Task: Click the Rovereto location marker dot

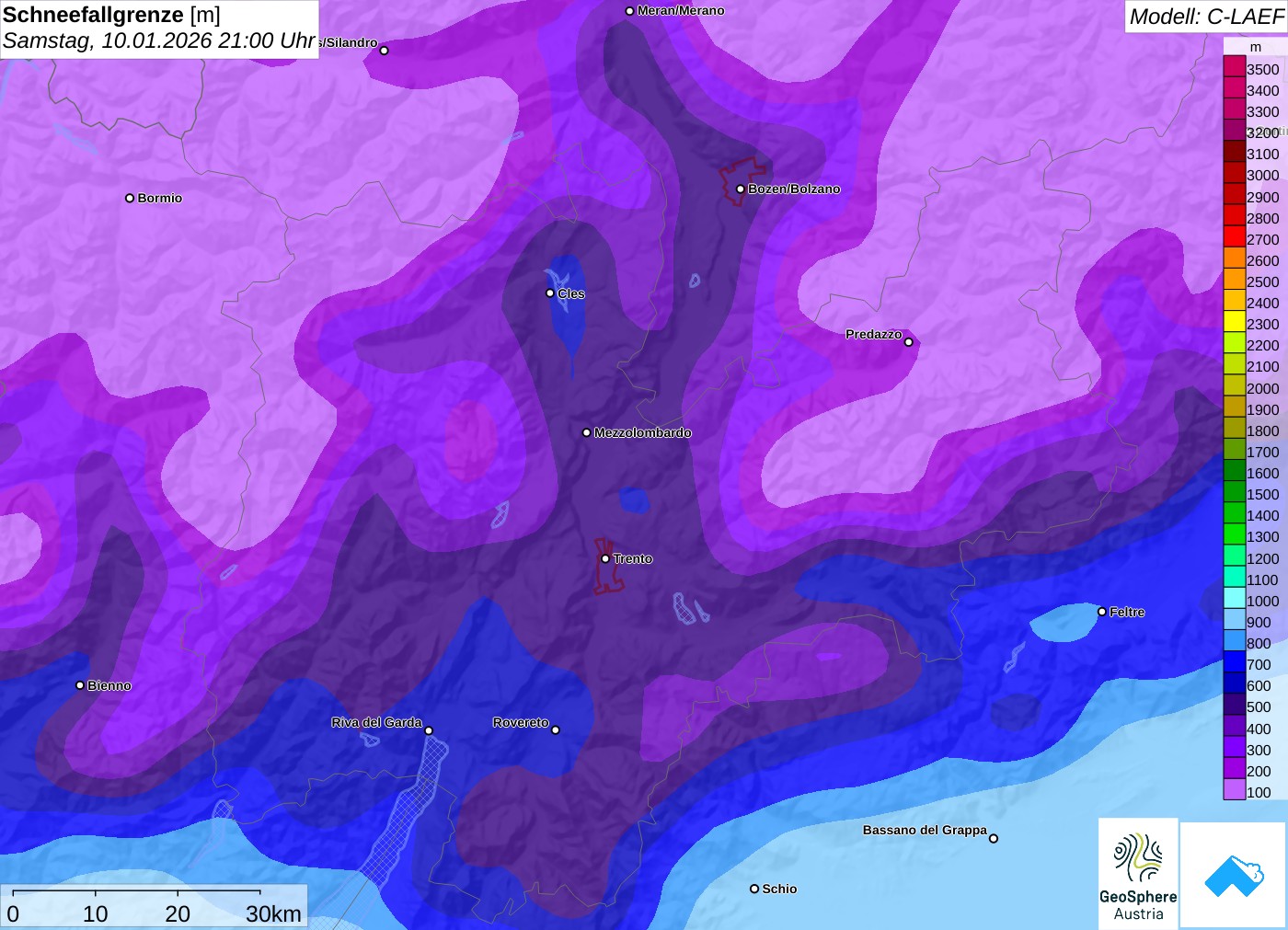Action: point(556,730)
